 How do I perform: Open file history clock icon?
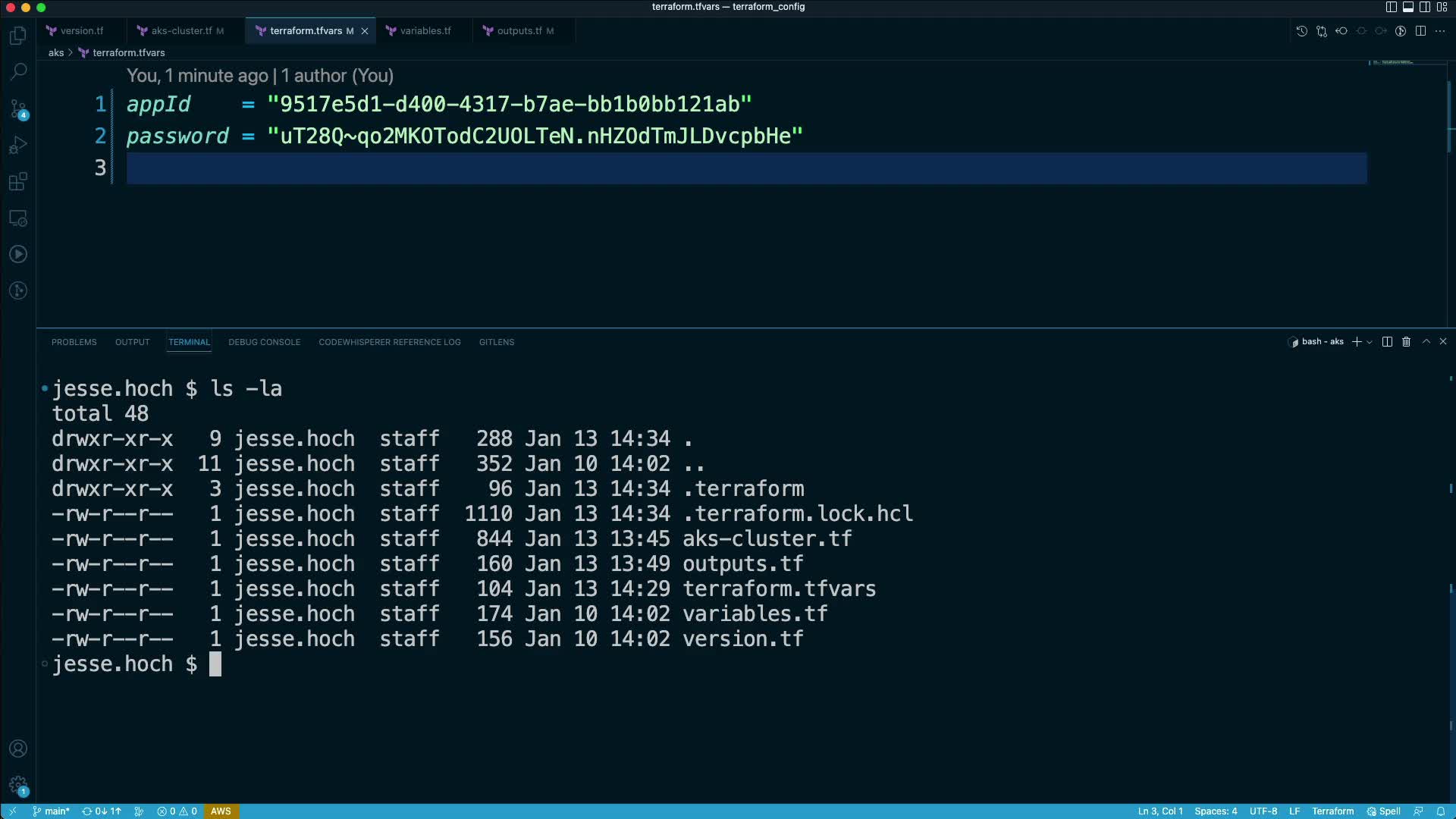1301,31
